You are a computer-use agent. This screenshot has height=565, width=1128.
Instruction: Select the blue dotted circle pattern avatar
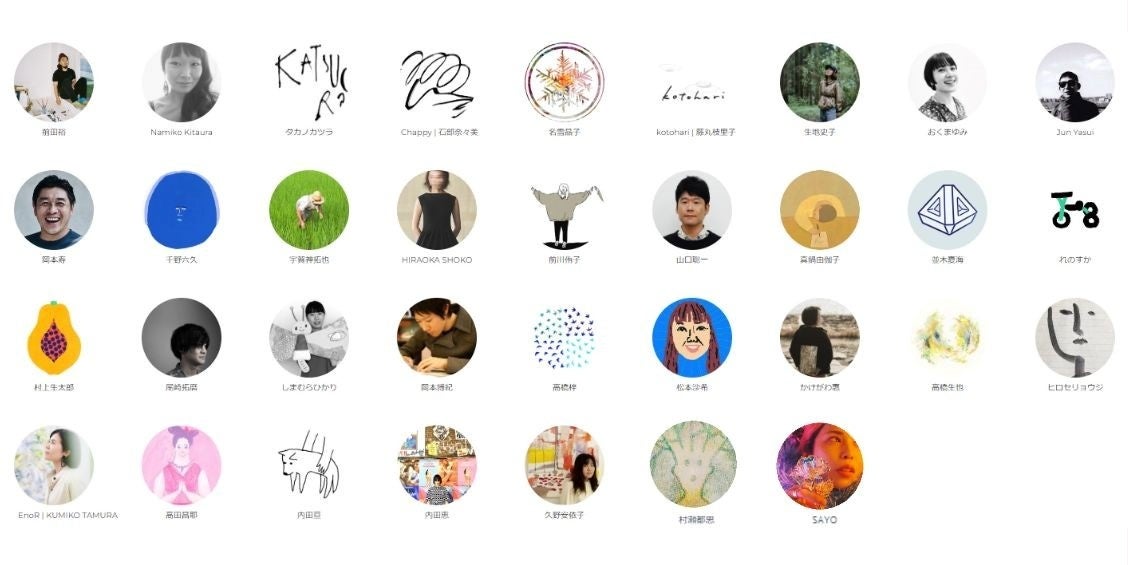(565, 338)
